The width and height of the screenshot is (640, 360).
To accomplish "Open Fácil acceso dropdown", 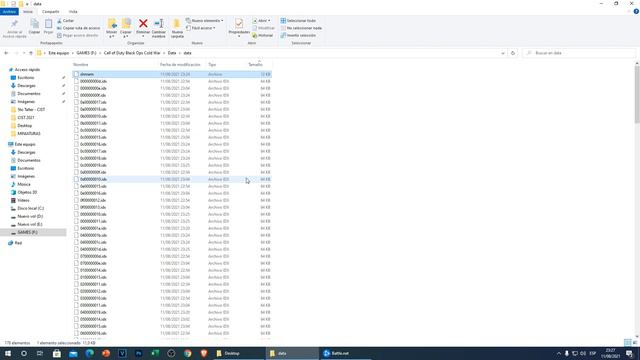I will (201, 28).
